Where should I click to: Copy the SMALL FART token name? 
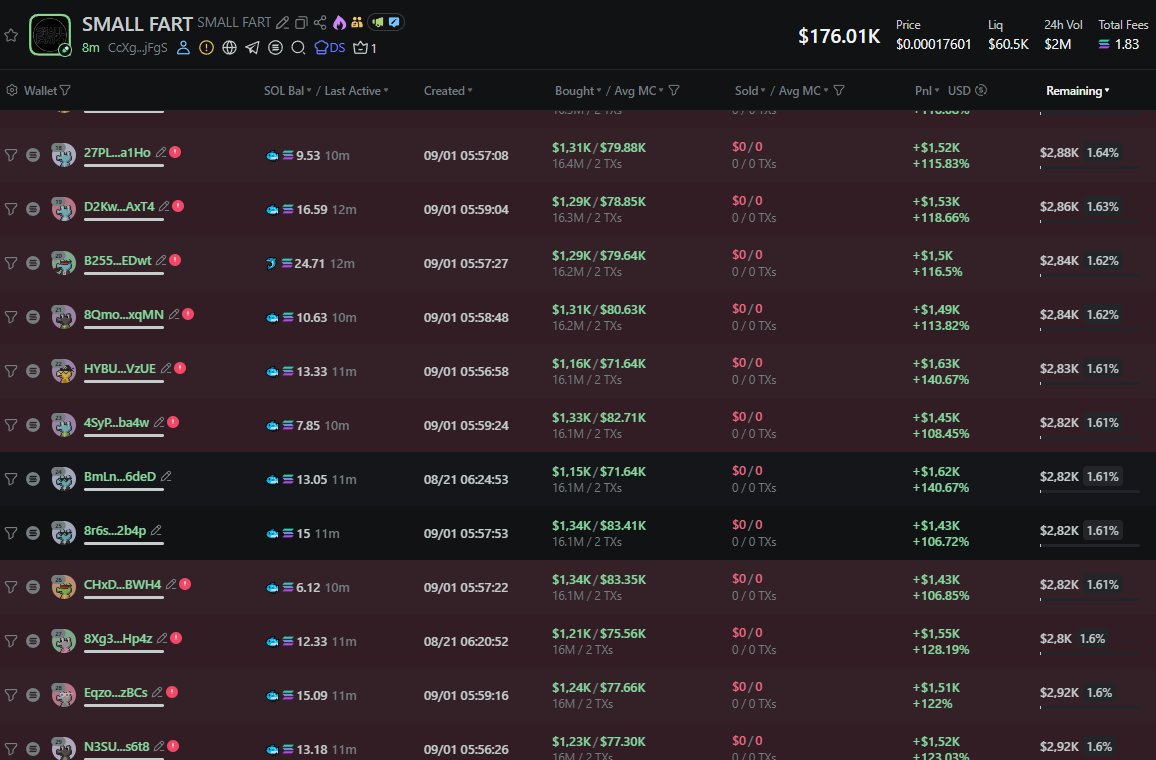[301, 23]
